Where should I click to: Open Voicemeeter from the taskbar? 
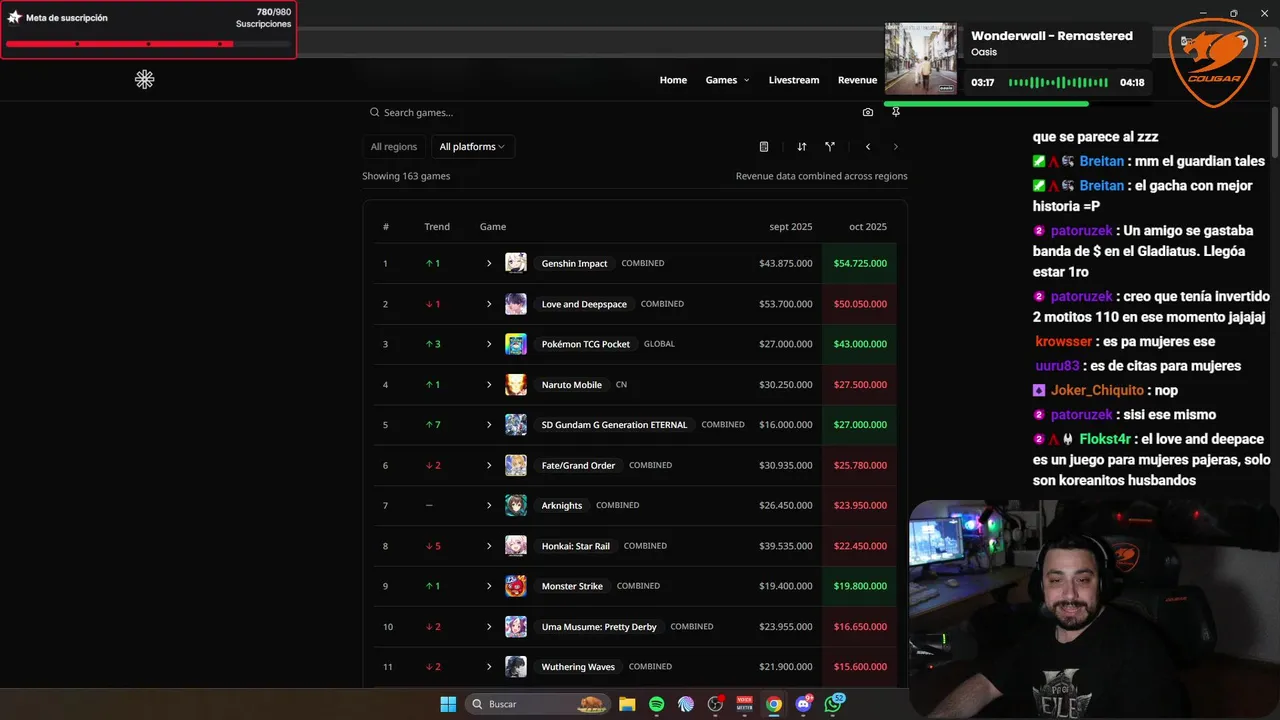pos(745,704)
